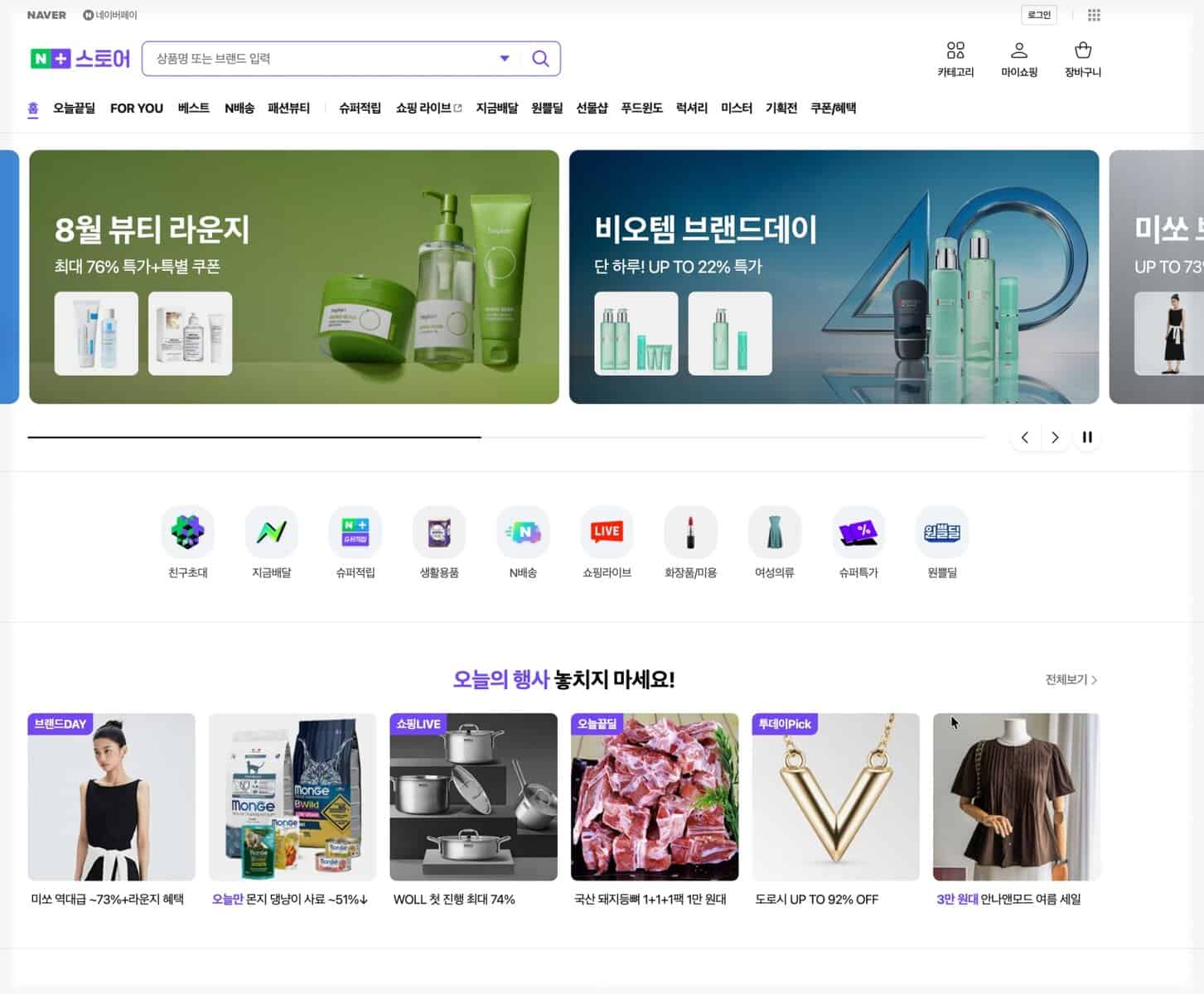Open the La Roche-Posay product thumbnail
1204x994 pixels.
(x=96, y=333)
